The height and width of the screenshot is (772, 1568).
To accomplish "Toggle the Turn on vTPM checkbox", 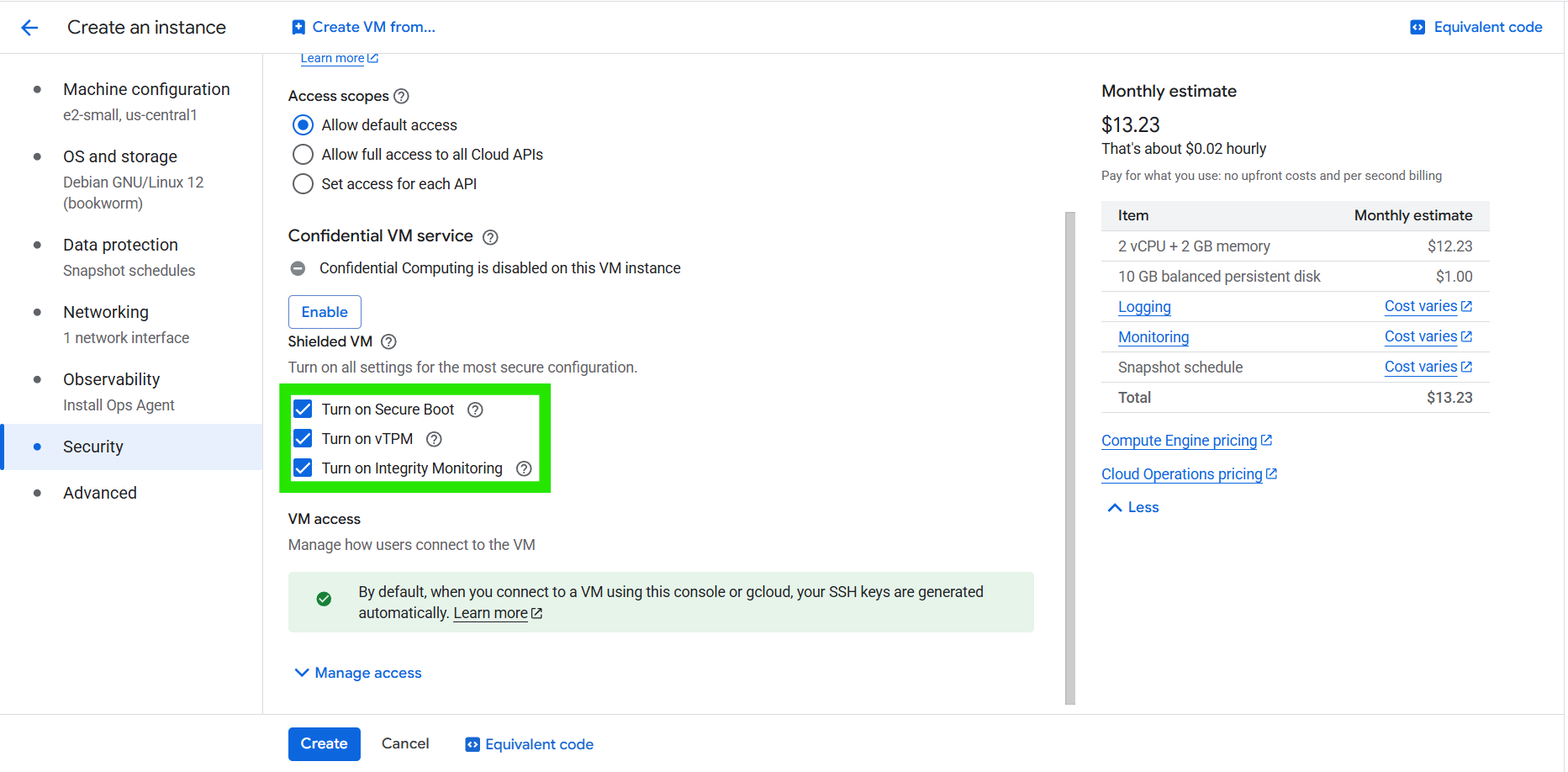I will pyautogui.click(x=303, y=439).
